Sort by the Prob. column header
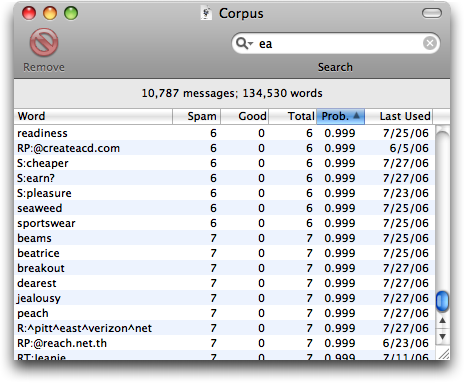464x383 pixels. [x=340, y=116]
